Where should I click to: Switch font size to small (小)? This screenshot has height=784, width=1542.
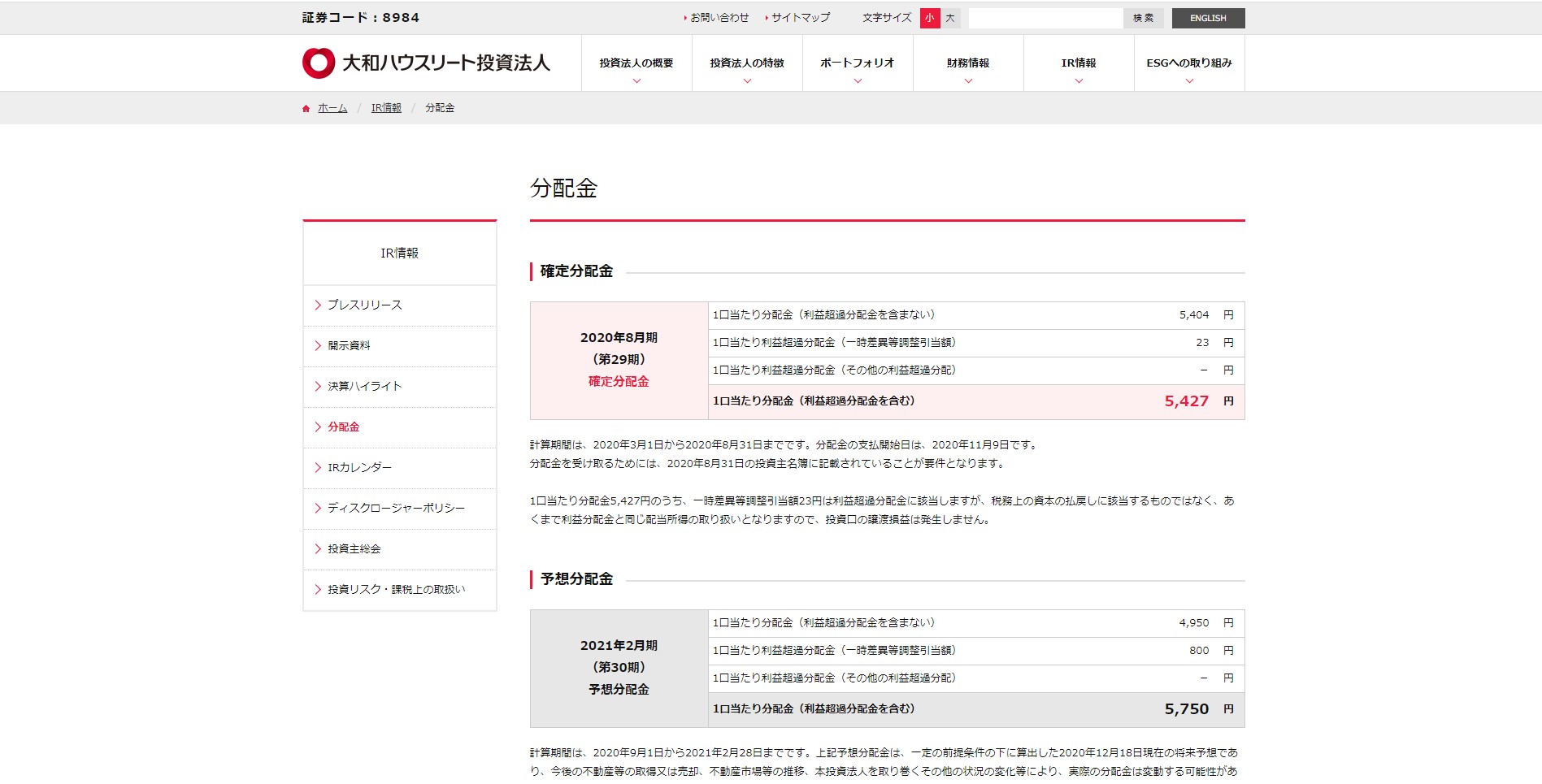(929, 18)
